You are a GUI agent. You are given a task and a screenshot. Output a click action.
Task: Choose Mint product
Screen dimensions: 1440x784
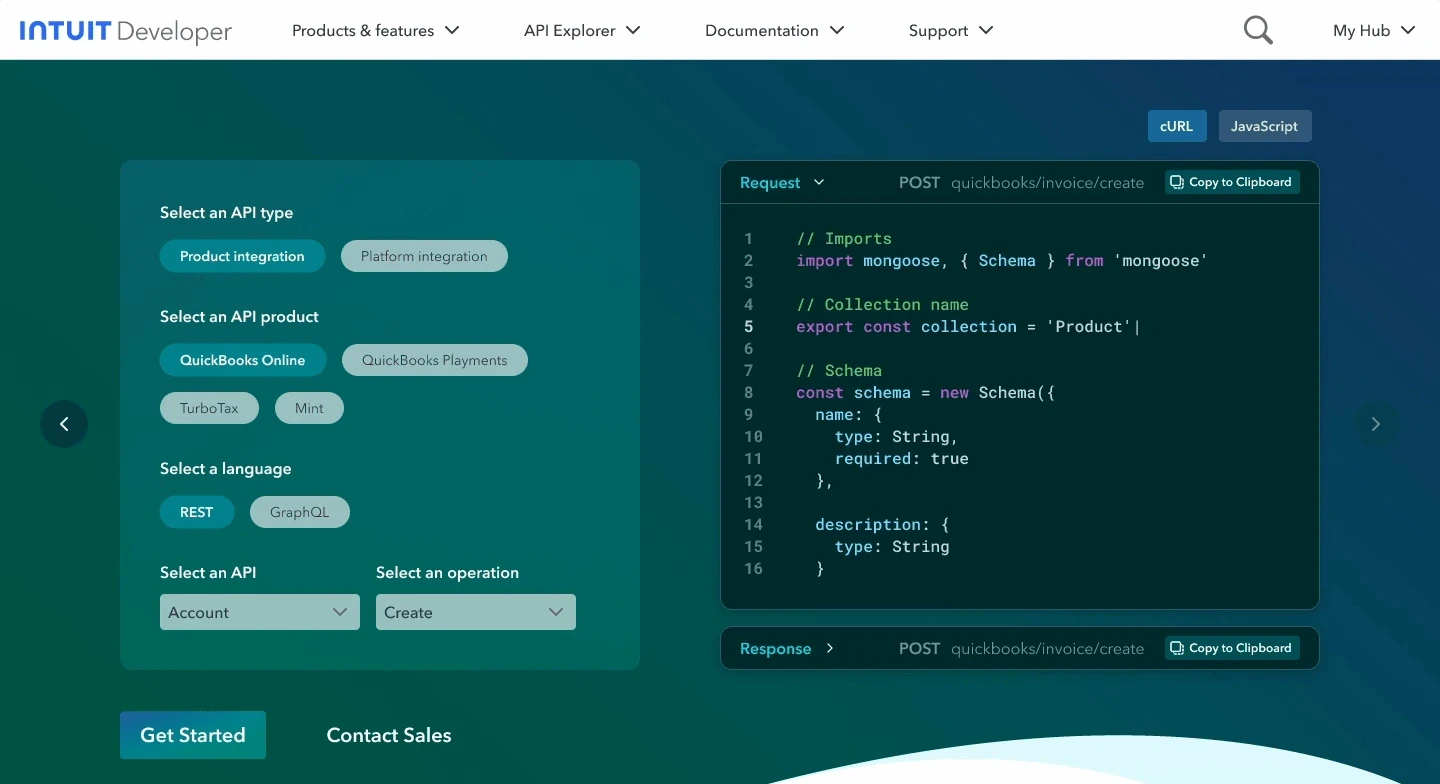tap(309, 408)
